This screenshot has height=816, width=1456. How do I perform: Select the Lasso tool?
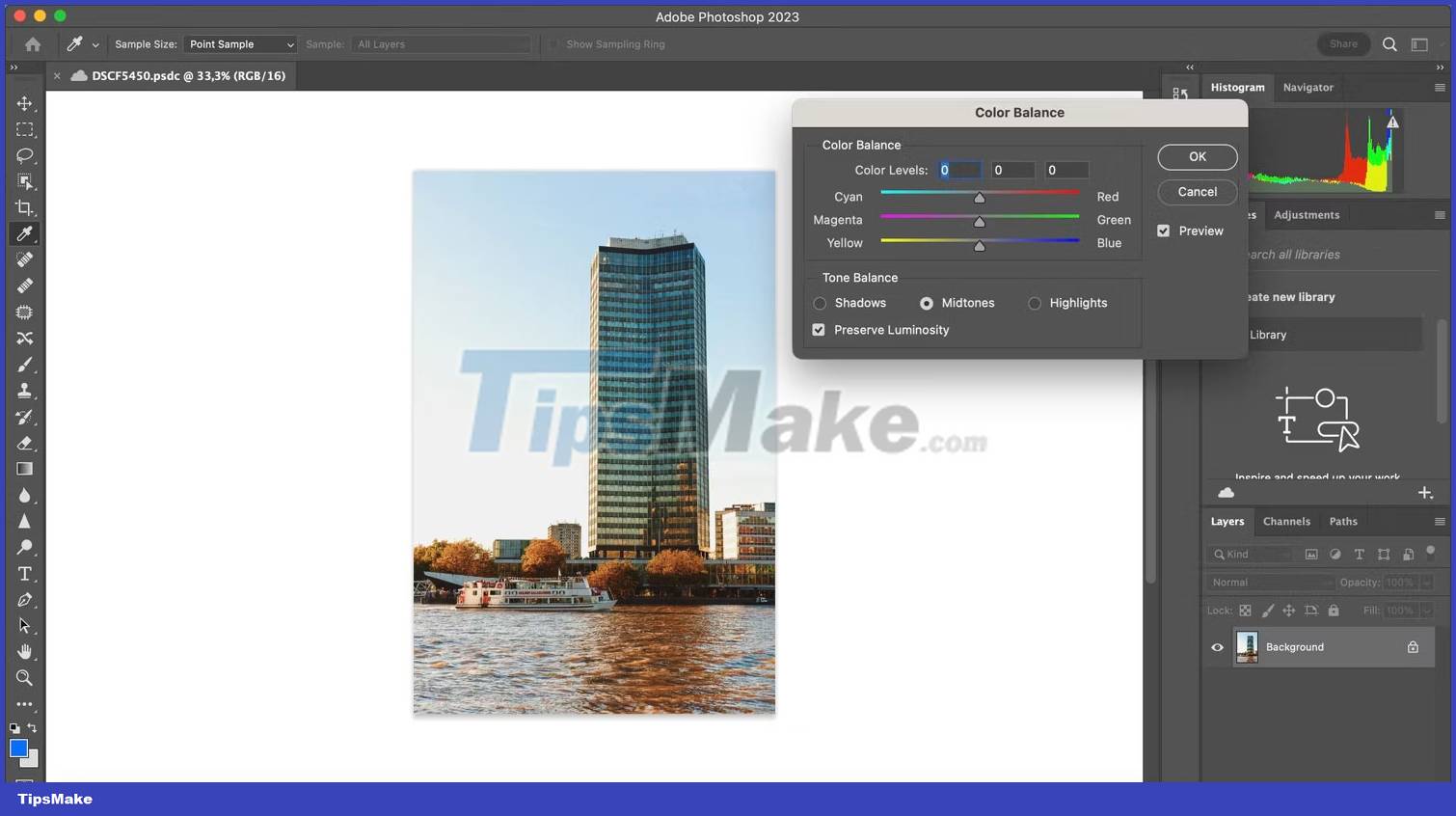24,155
